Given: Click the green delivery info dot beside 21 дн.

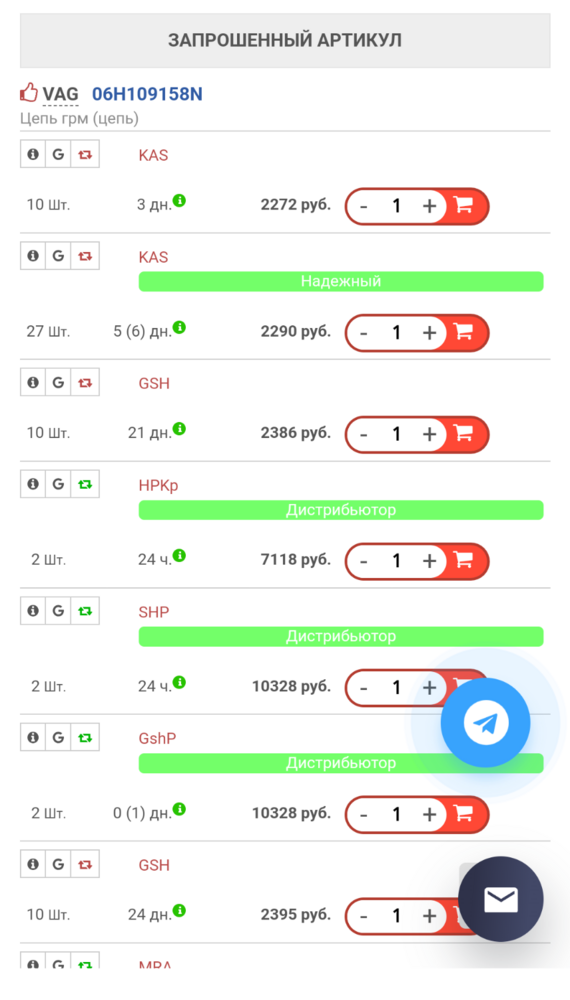Looking at the screenshot, I should tap(180, 429).
